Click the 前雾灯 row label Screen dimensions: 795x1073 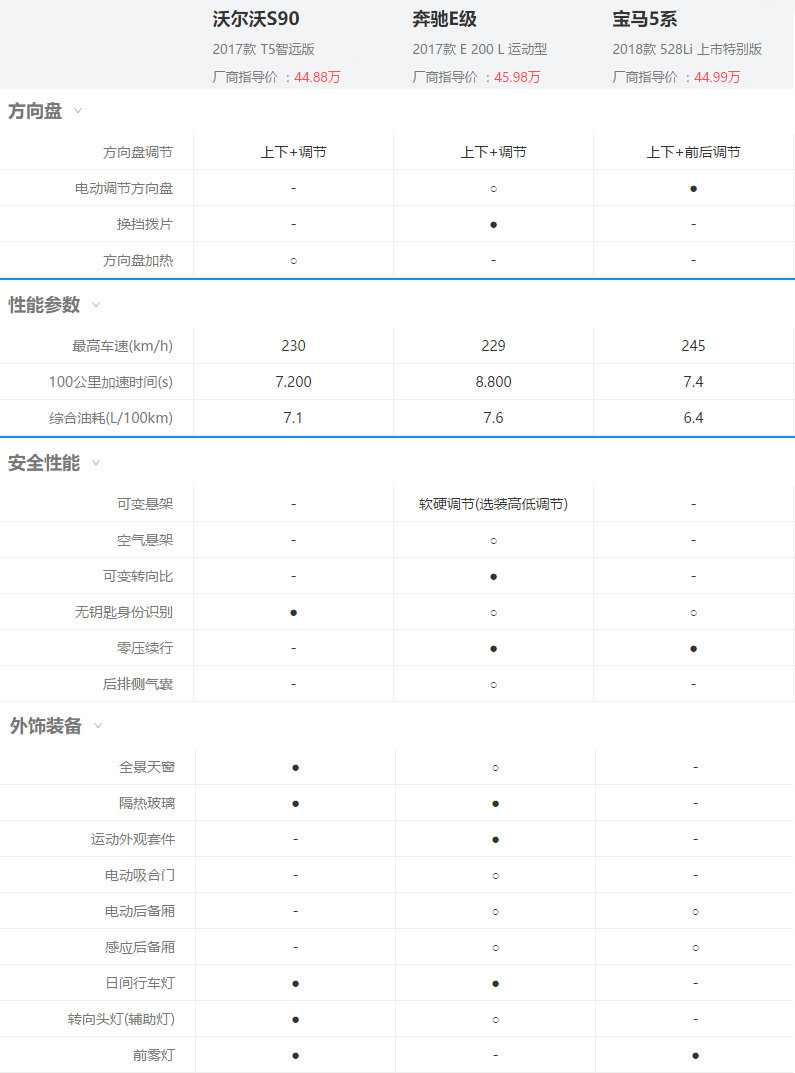click(x=154, y=1055)
